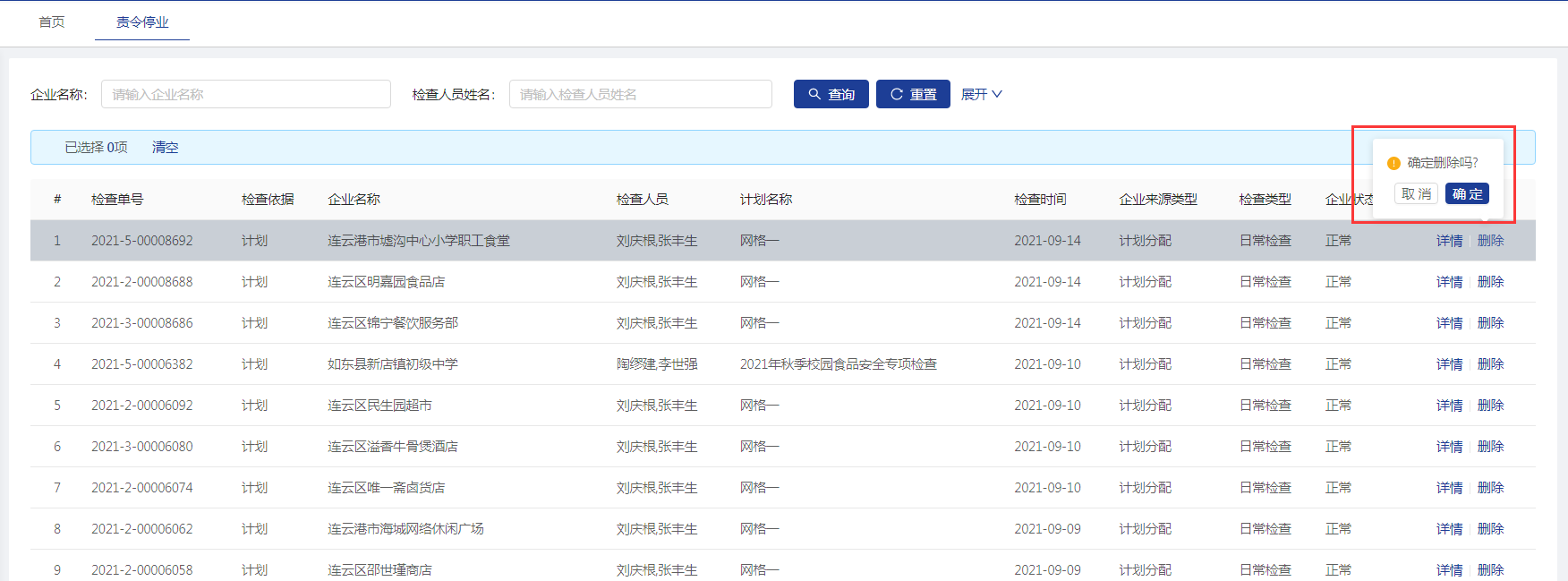
Task: Switch to the 首页 tab
Action: click(52, 22)
